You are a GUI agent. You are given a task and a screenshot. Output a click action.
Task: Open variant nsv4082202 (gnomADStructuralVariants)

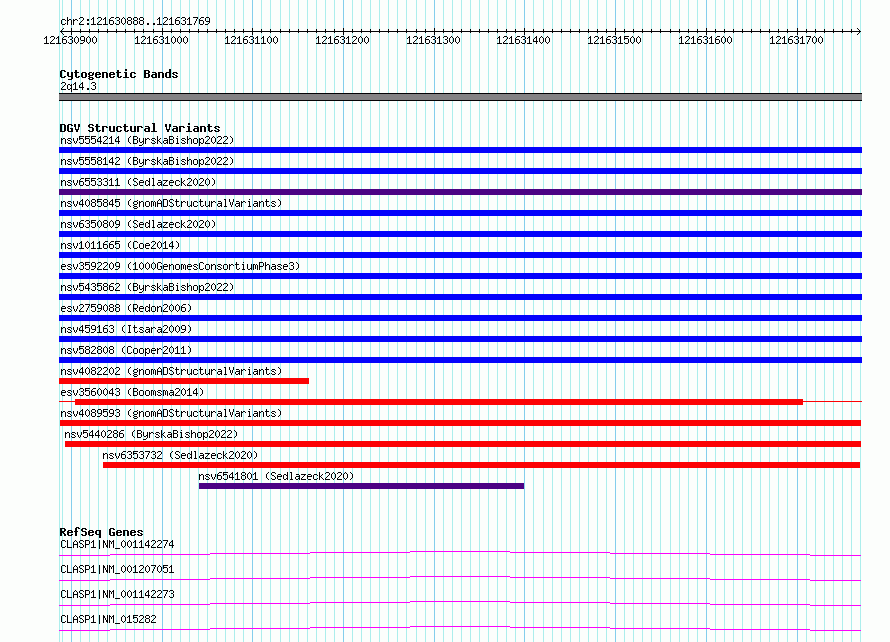coord(171,371)
